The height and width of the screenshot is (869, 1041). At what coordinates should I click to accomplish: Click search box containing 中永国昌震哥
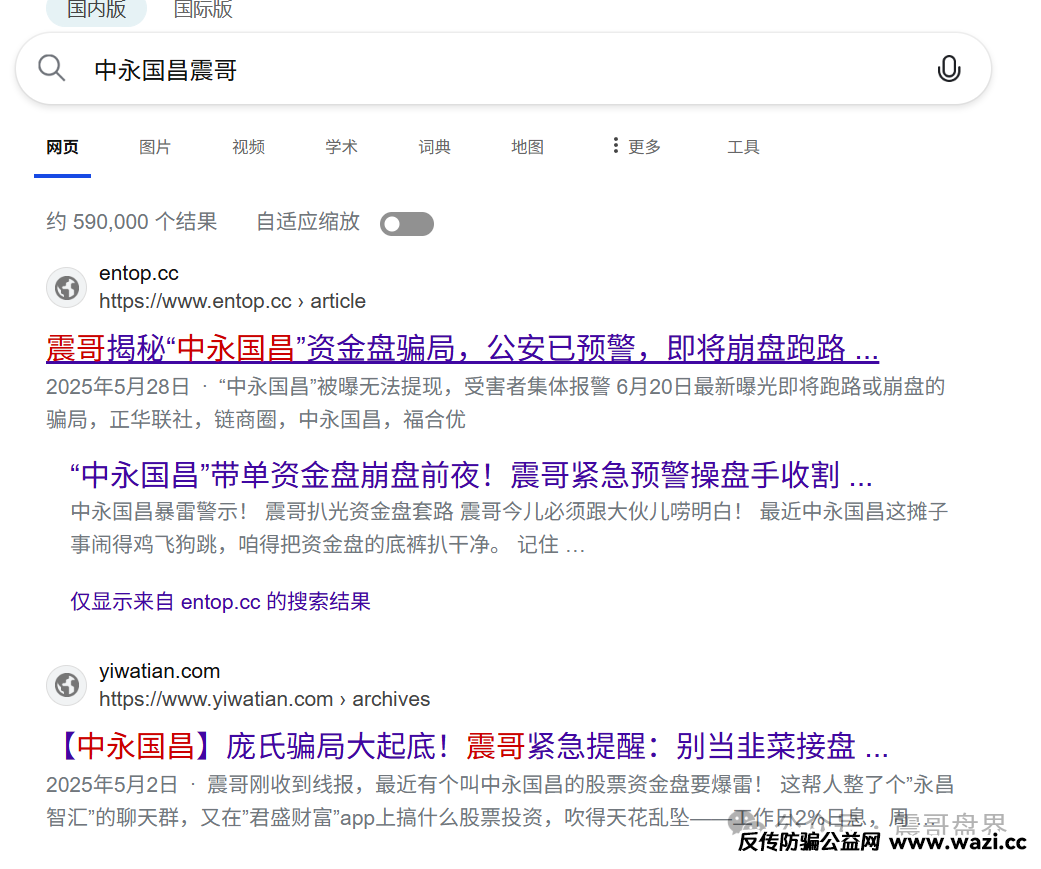point(503,68)
